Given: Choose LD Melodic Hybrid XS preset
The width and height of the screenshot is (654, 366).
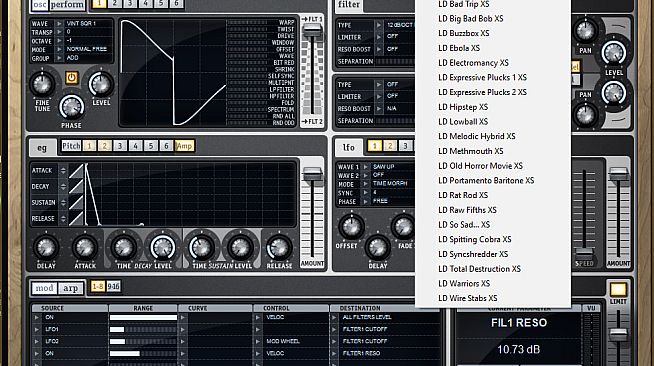Looking at the screenshot, I should click(477, 136).
